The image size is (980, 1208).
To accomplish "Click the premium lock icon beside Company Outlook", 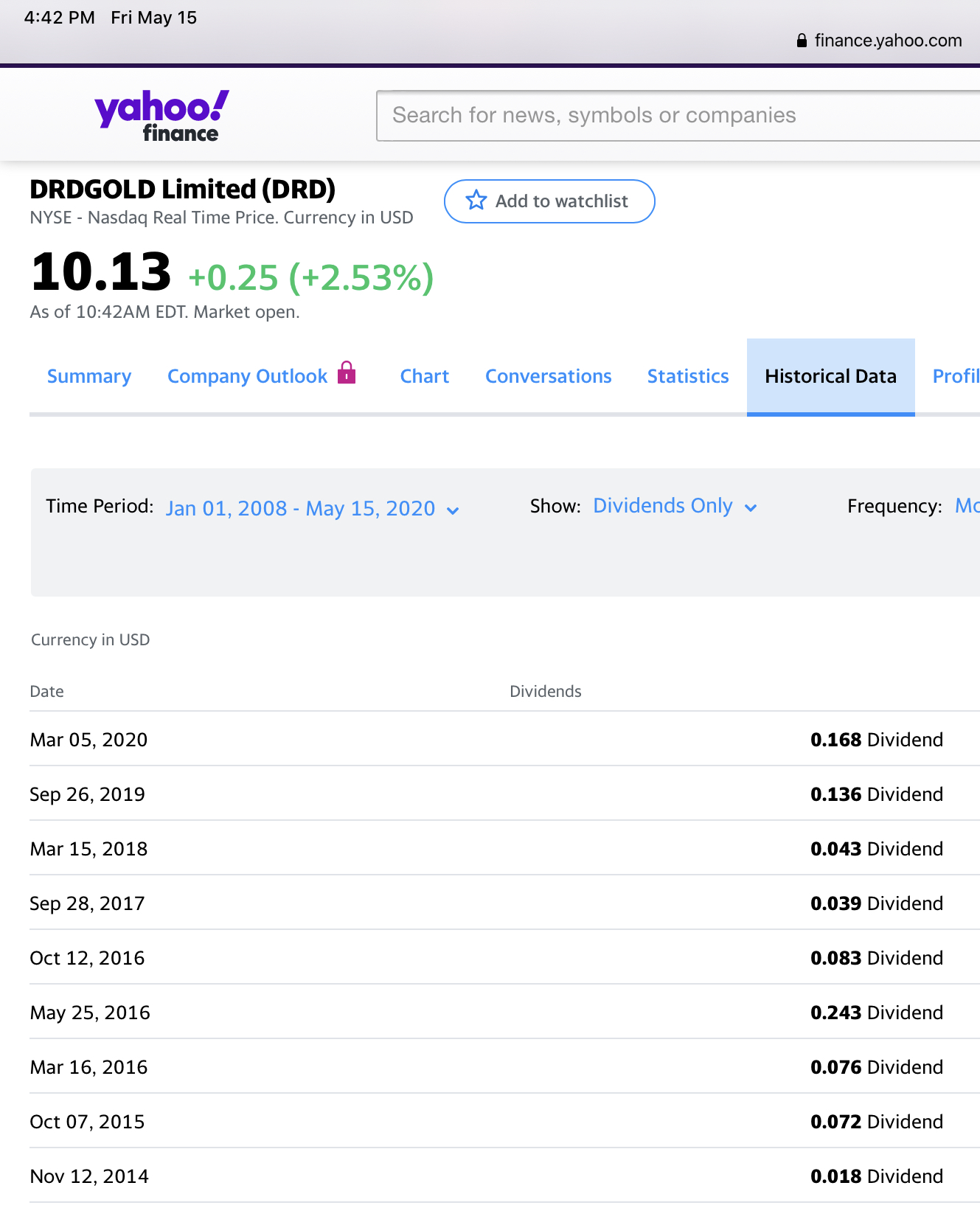I will (x=347, y=373).
